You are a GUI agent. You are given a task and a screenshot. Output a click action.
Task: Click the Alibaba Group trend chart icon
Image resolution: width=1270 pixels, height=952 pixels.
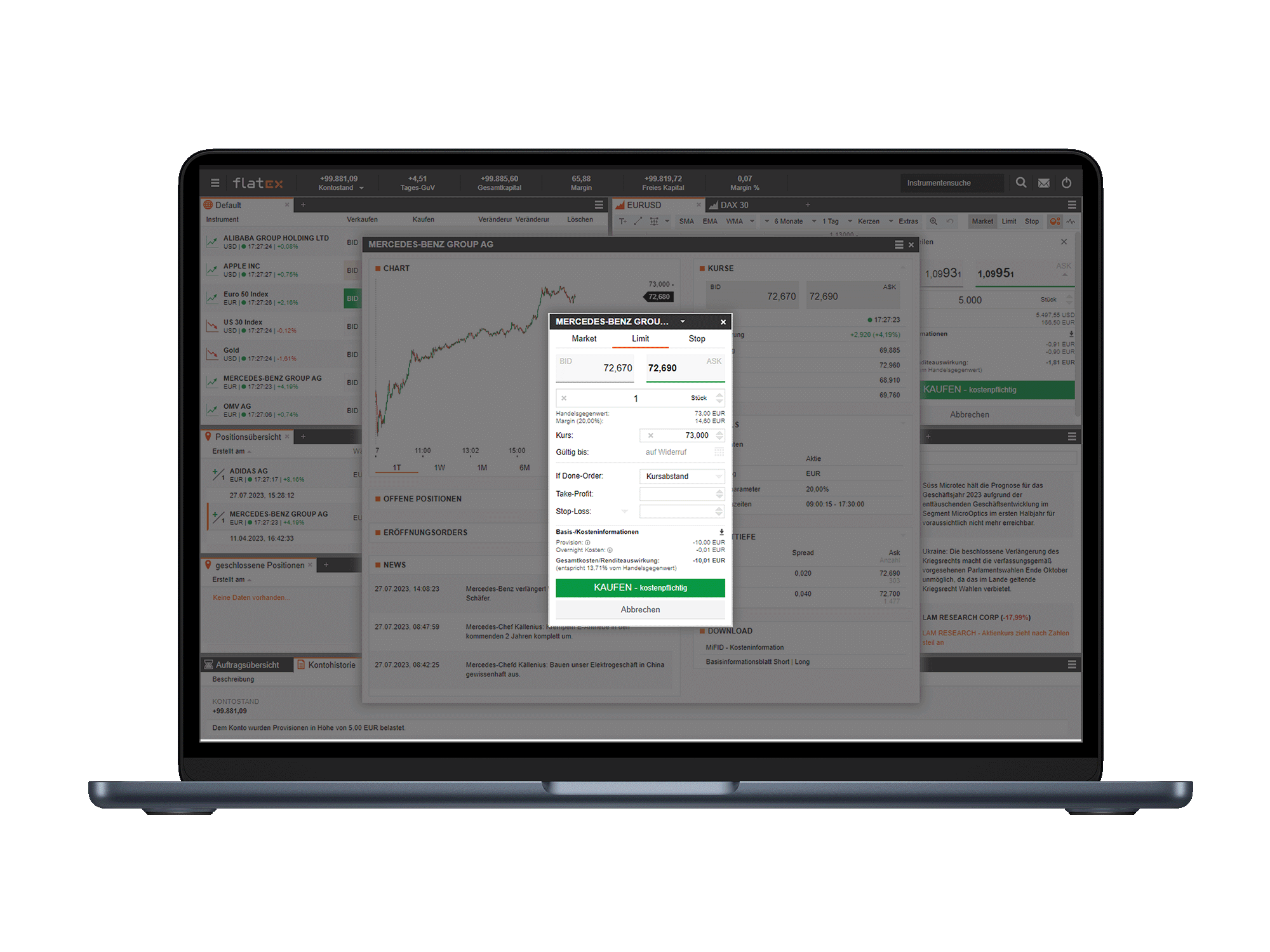pos(212,242)
